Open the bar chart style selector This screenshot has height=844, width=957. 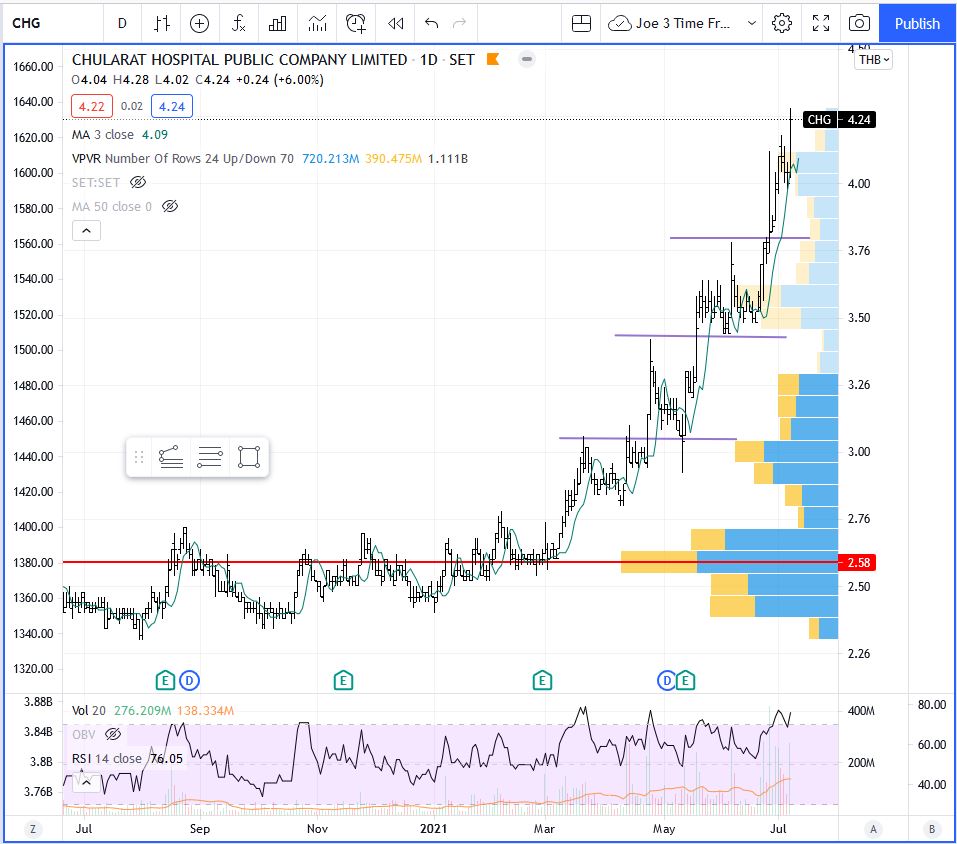[x=162, y=23]
